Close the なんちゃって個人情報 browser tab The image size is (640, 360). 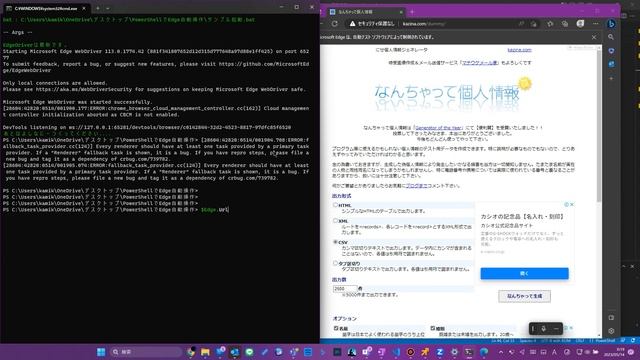[400, 12]
